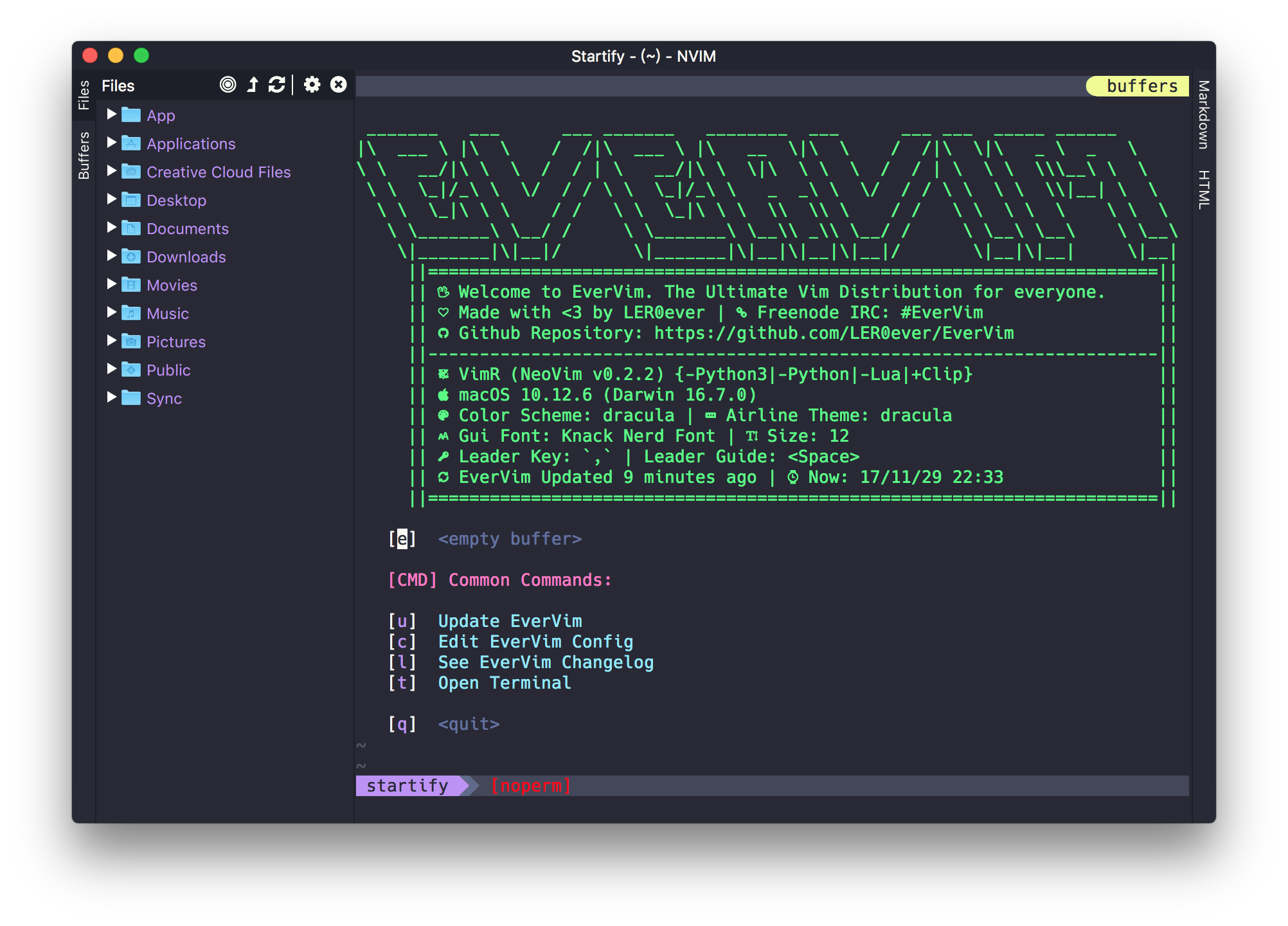Select the Pictures folder icon
This screenshot has height=926, width=1288.
131,341
